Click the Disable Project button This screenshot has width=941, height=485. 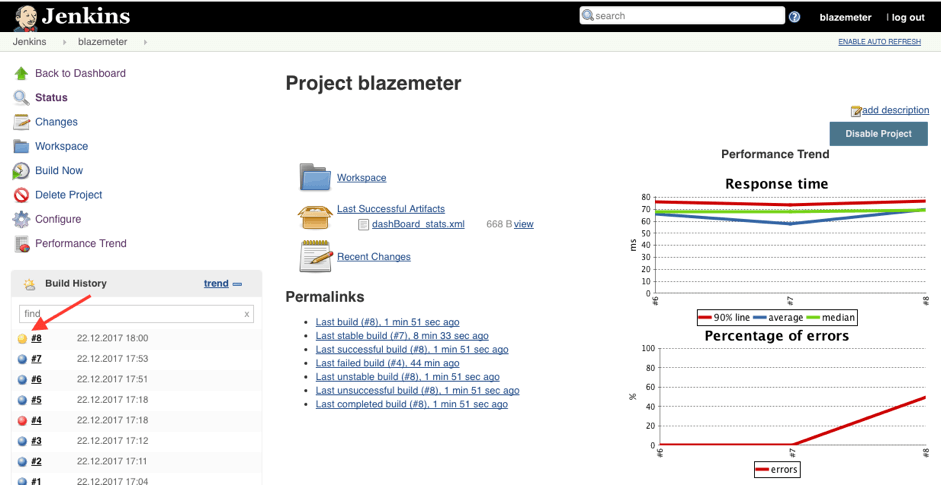879,134
